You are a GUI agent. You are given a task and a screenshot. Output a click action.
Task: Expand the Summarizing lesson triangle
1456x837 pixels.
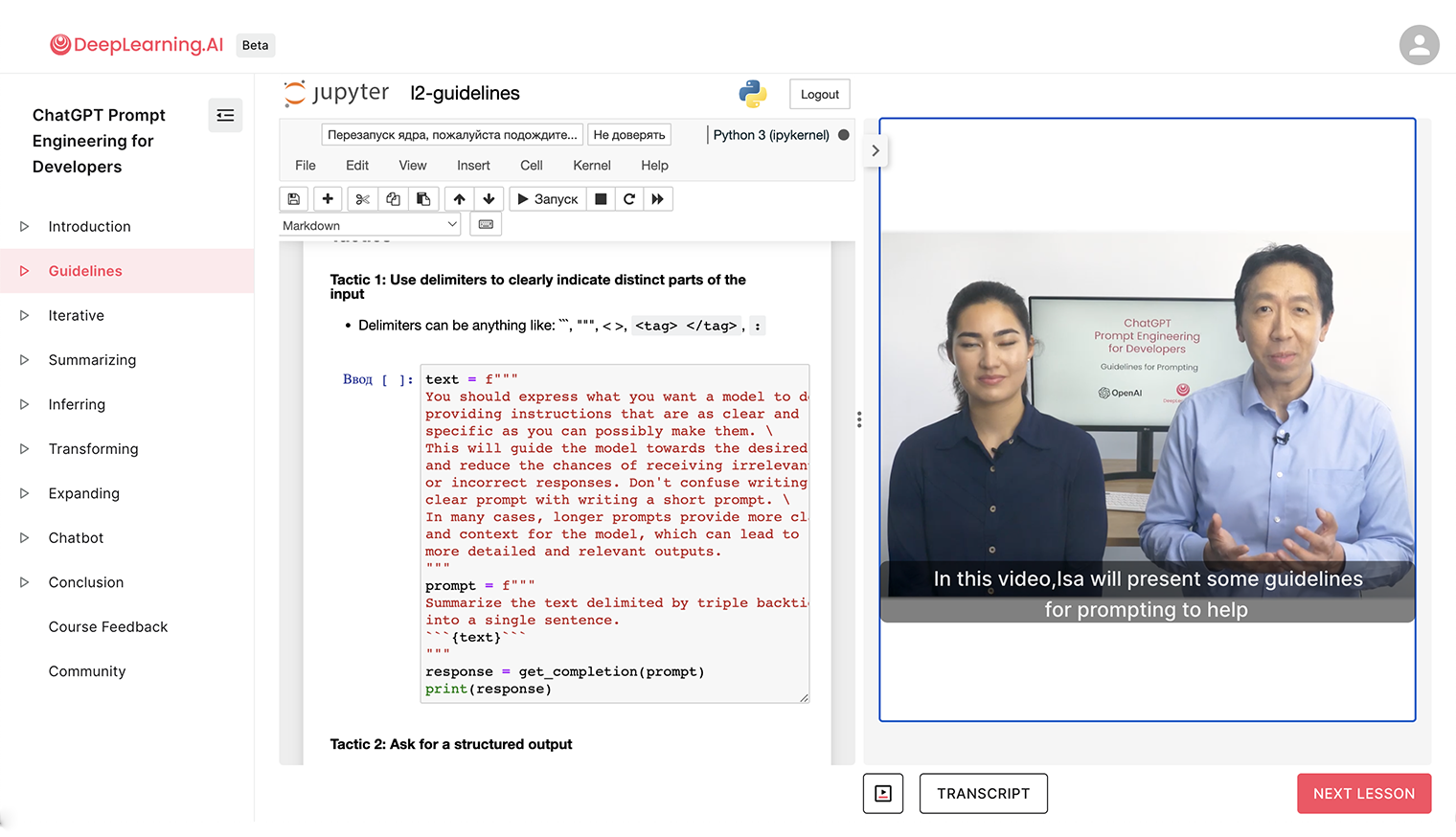tap(25, 360)
